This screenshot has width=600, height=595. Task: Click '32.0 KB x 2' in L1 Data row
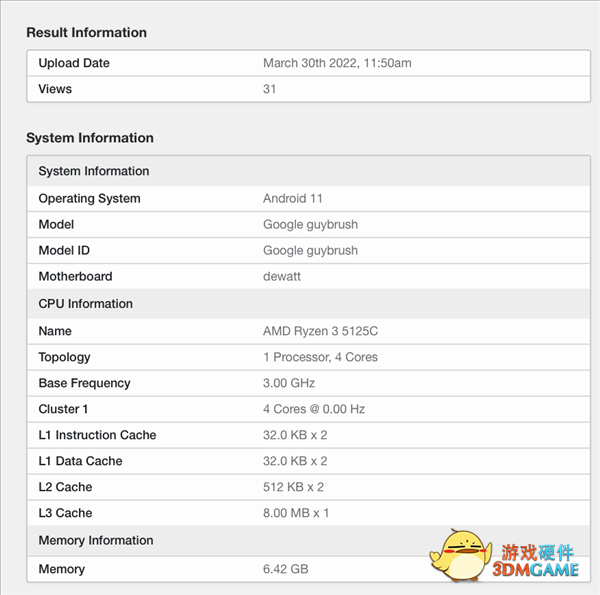click(295, 461)
